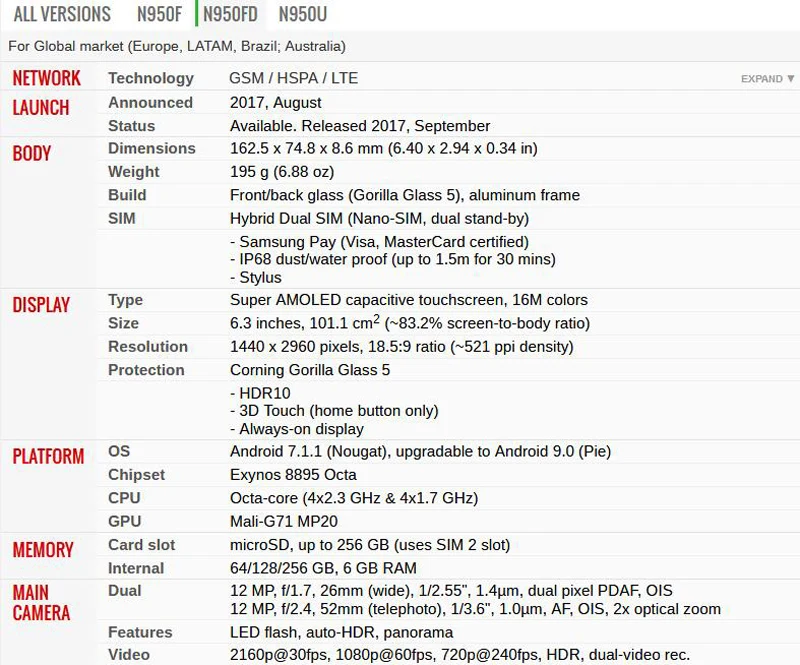Select the MEMORY section heading
The height and width of the screenshot is (665, 800).
click(43, 550)
